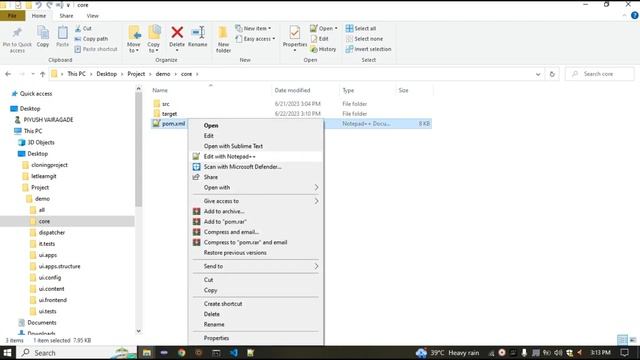This screenshot has height=360, width=640.
Task: Click the Search core input field
Action: pos(600,74)
